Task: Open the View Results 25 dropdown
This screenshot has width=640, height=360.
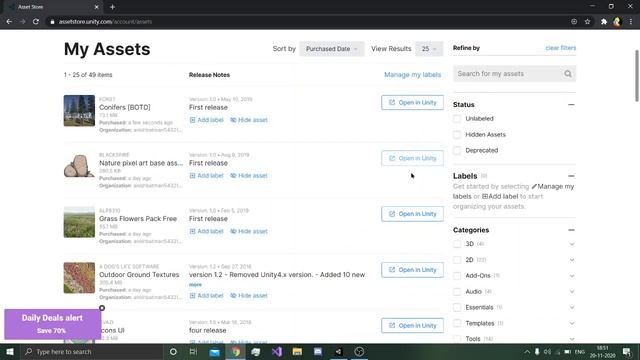Action: [429, 49]
